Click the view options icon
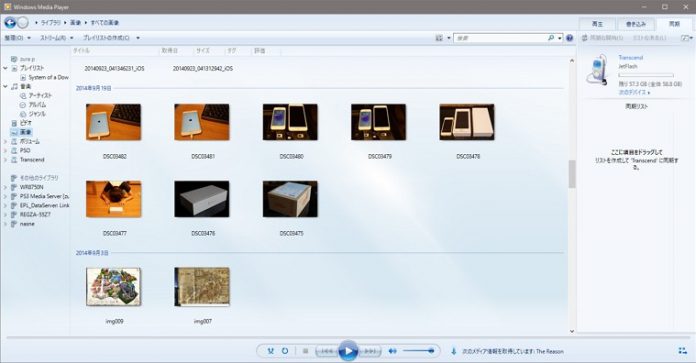This screenshot has width=696, height=363. click(x=439, y=38)
